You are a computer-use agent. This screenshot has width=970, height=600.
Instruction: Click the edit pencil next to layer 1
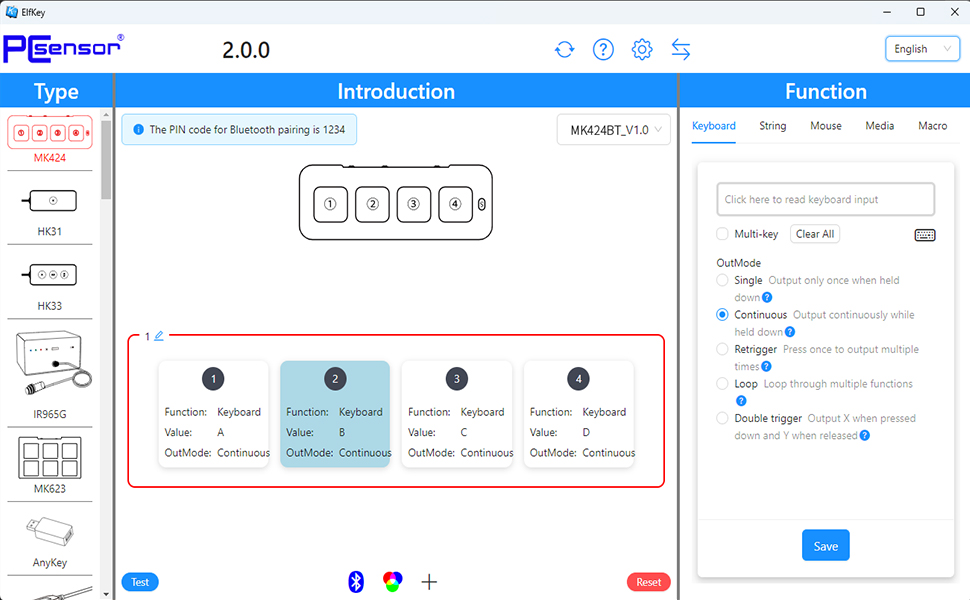pos(159,336)
